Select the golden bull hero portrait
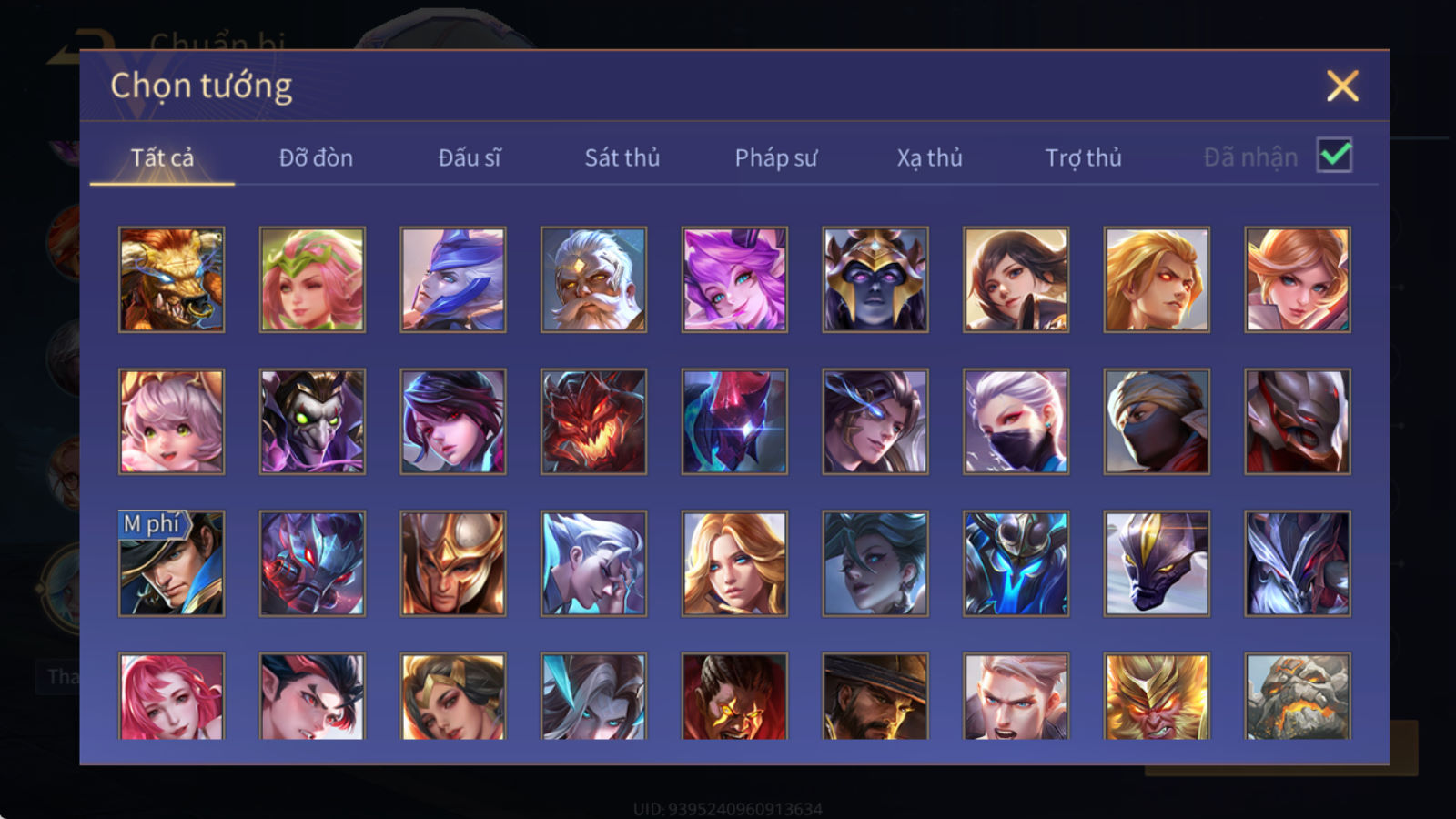Viewport: 1456px width, 819px height. click(171, 279)
